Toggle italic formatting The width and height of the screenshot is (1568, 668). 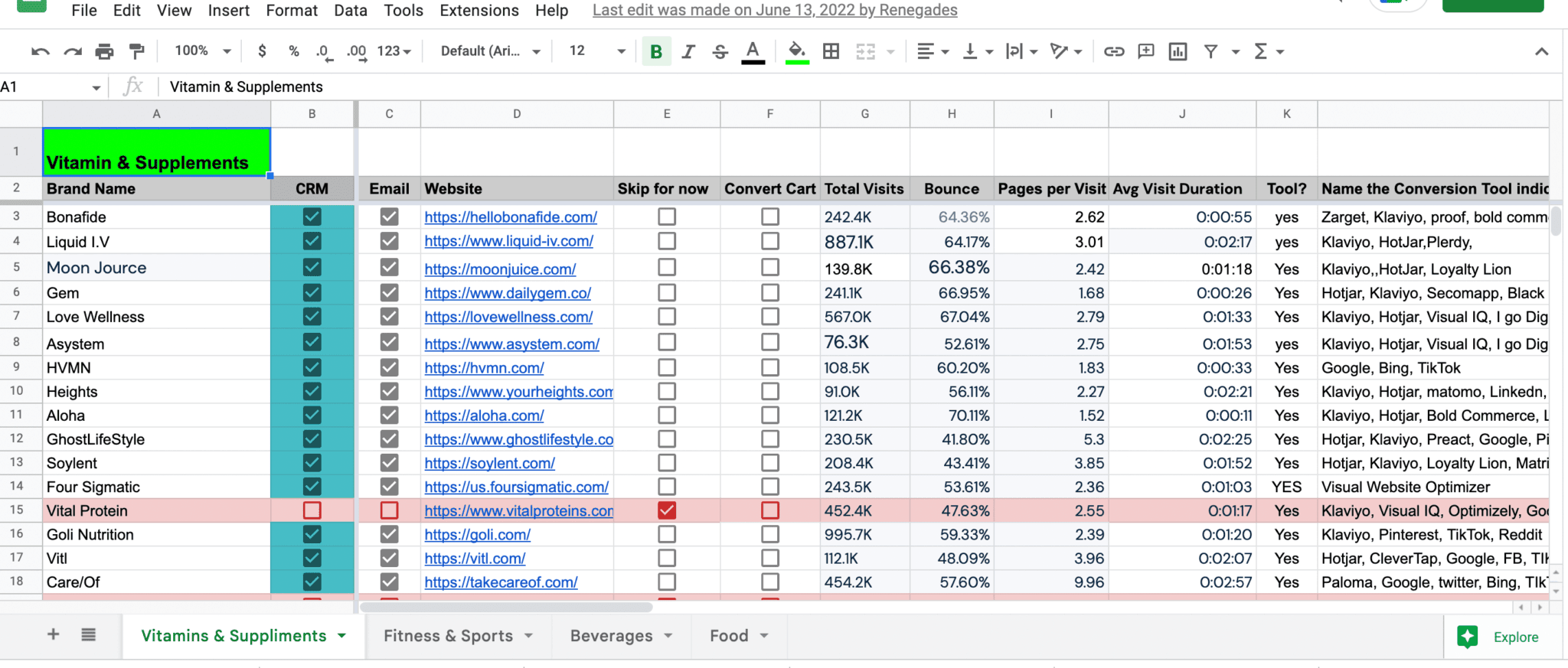(688, 51)
